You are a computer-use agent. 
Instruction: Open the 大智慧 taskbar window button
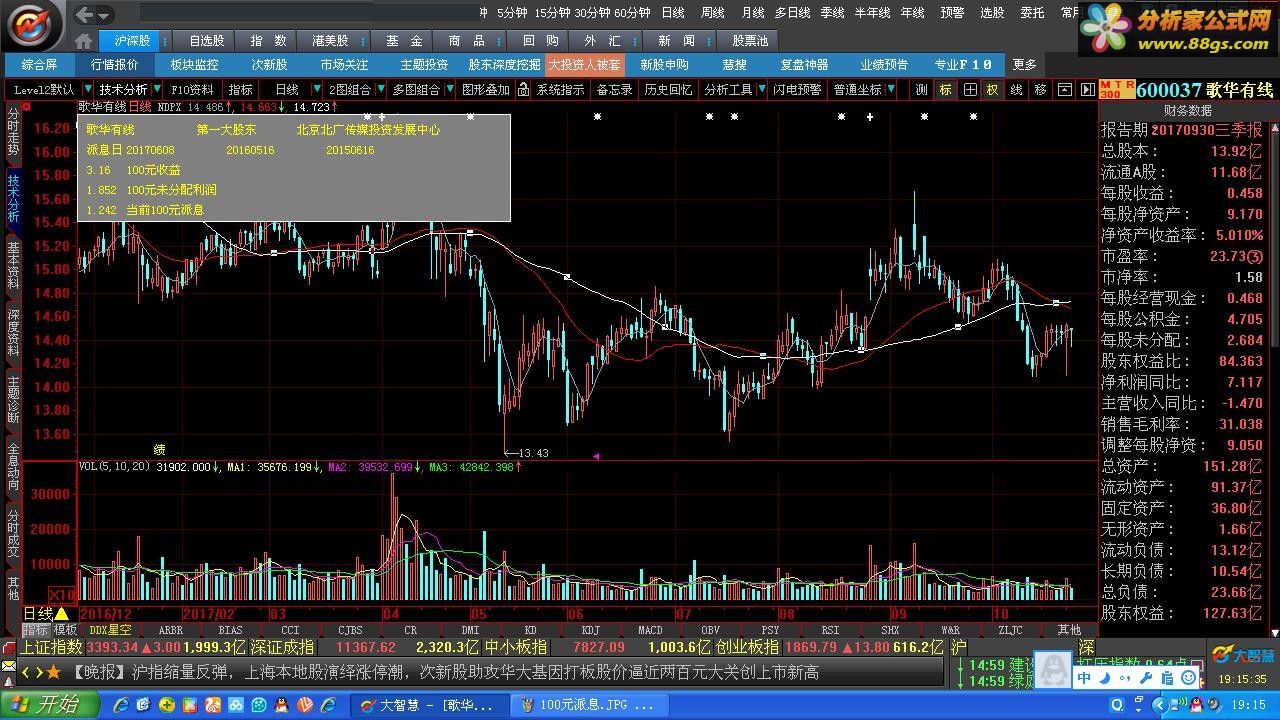coord(430,705)
